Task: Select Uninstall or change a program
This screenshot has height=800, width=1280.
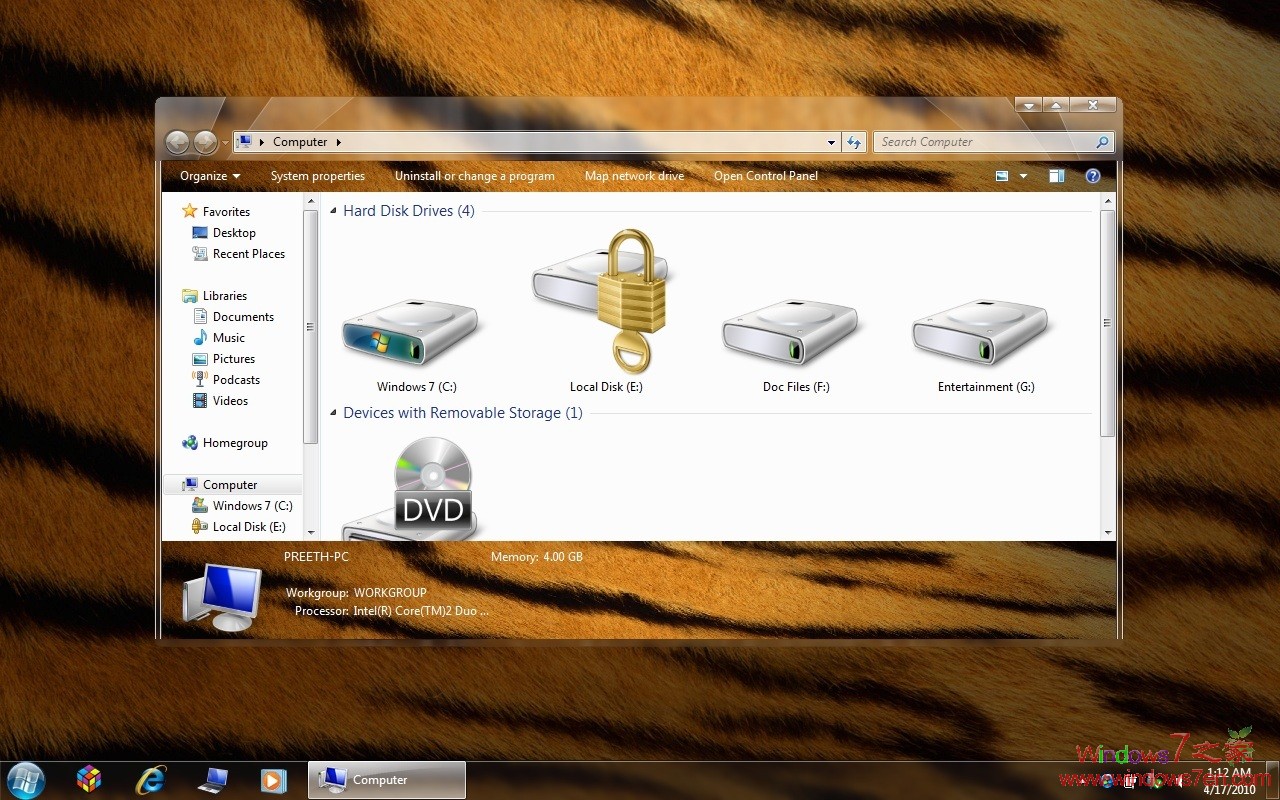Action: [x=474, y=176]
